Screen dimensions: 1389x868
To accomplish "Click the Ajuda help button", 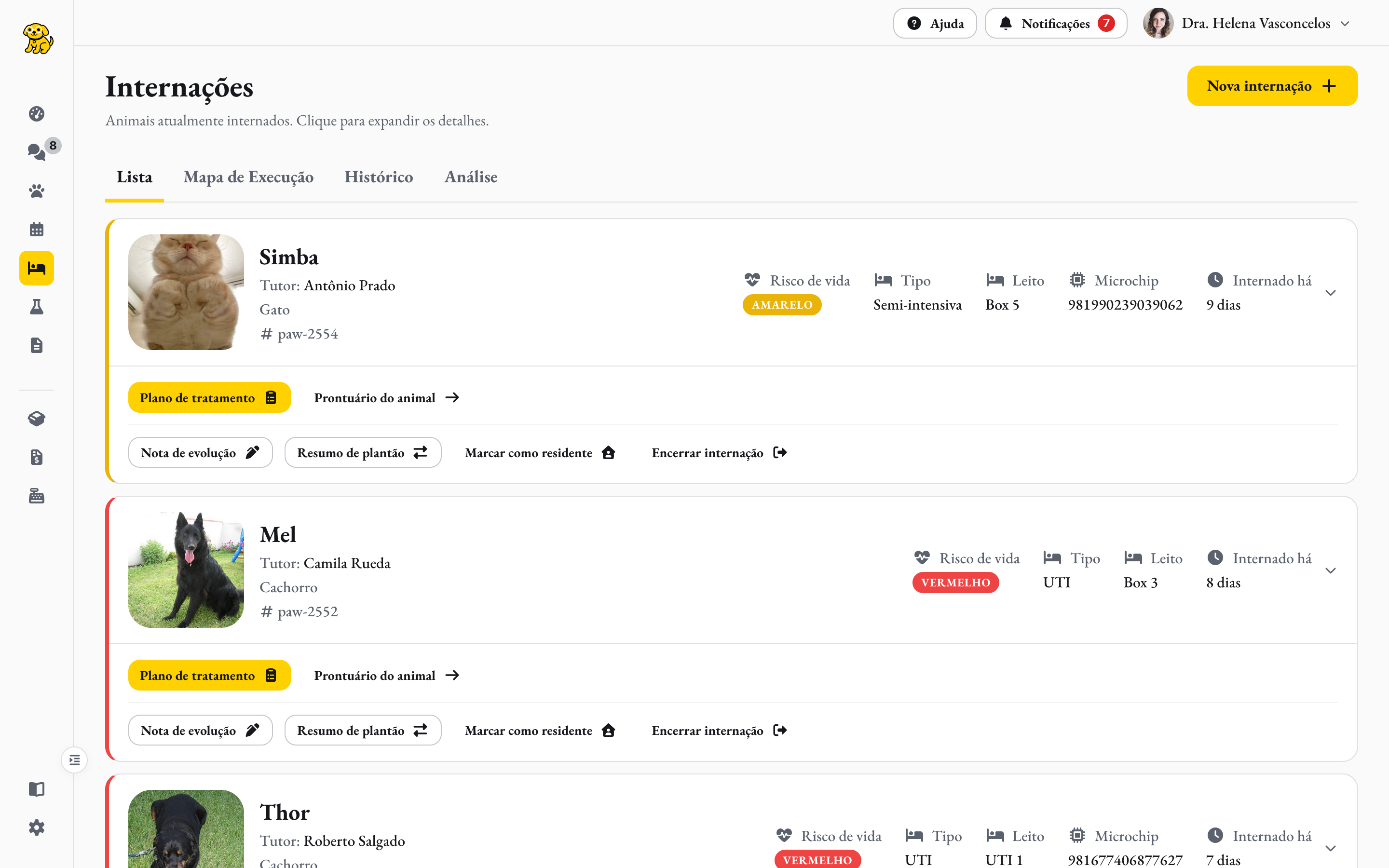I will pyautogui.click(x=935, y=24).
